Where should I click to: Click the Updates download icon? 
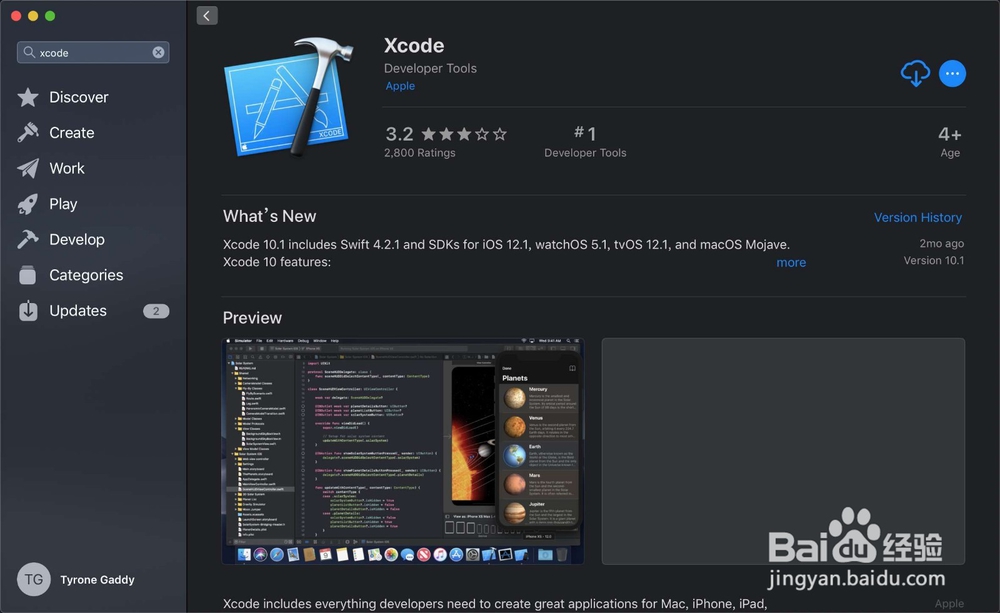tap(28, 311)
